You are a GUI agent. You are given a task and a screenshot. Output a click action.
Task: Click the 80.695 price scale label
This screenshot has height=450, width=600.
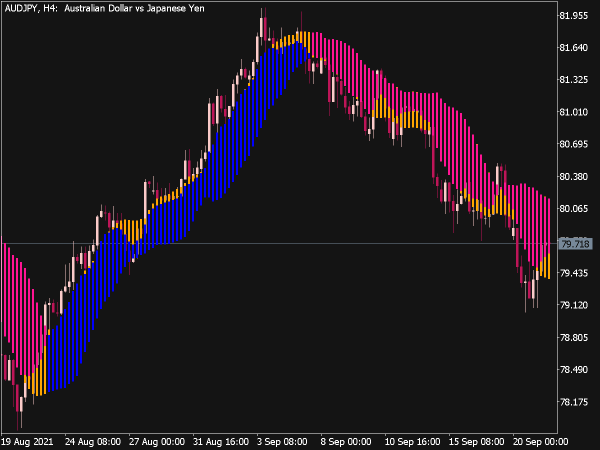(574, 144)
